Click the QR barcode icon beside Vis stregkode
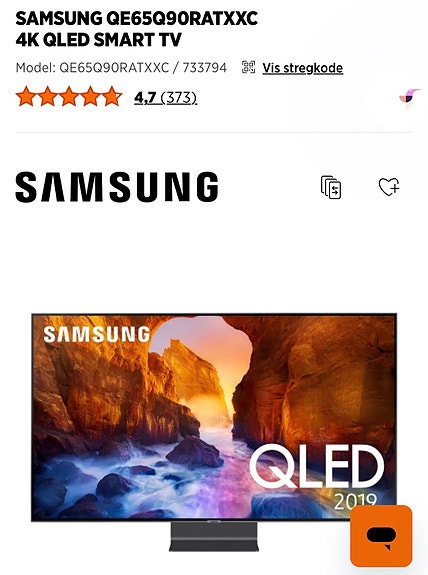This screenshot has height=575, width=428. click(x=248, y=67)
